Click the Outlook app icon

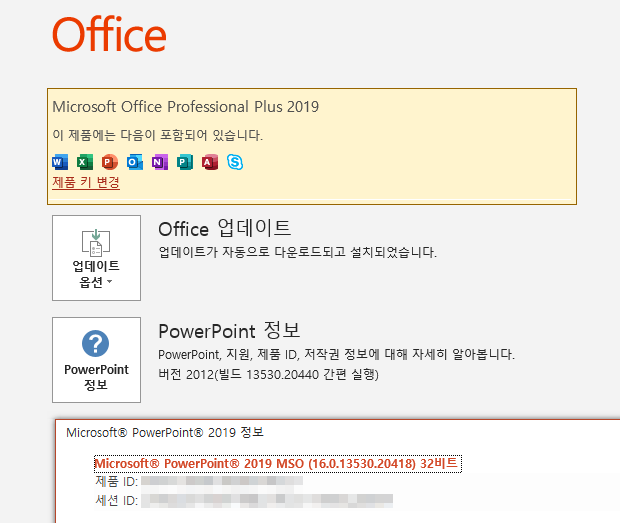[135, 162]
